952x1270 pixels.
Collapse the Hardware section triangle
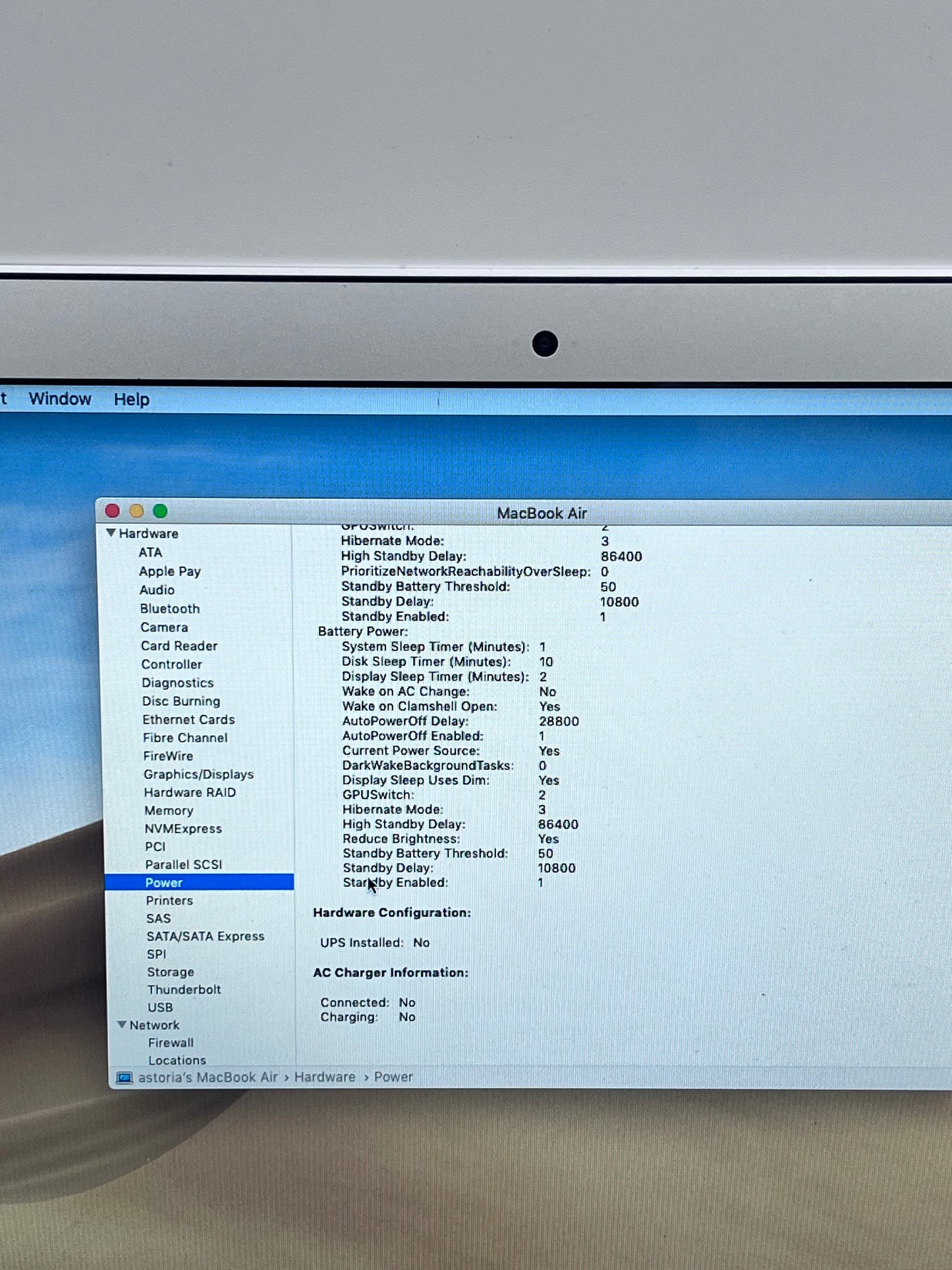tap(111, 533)
